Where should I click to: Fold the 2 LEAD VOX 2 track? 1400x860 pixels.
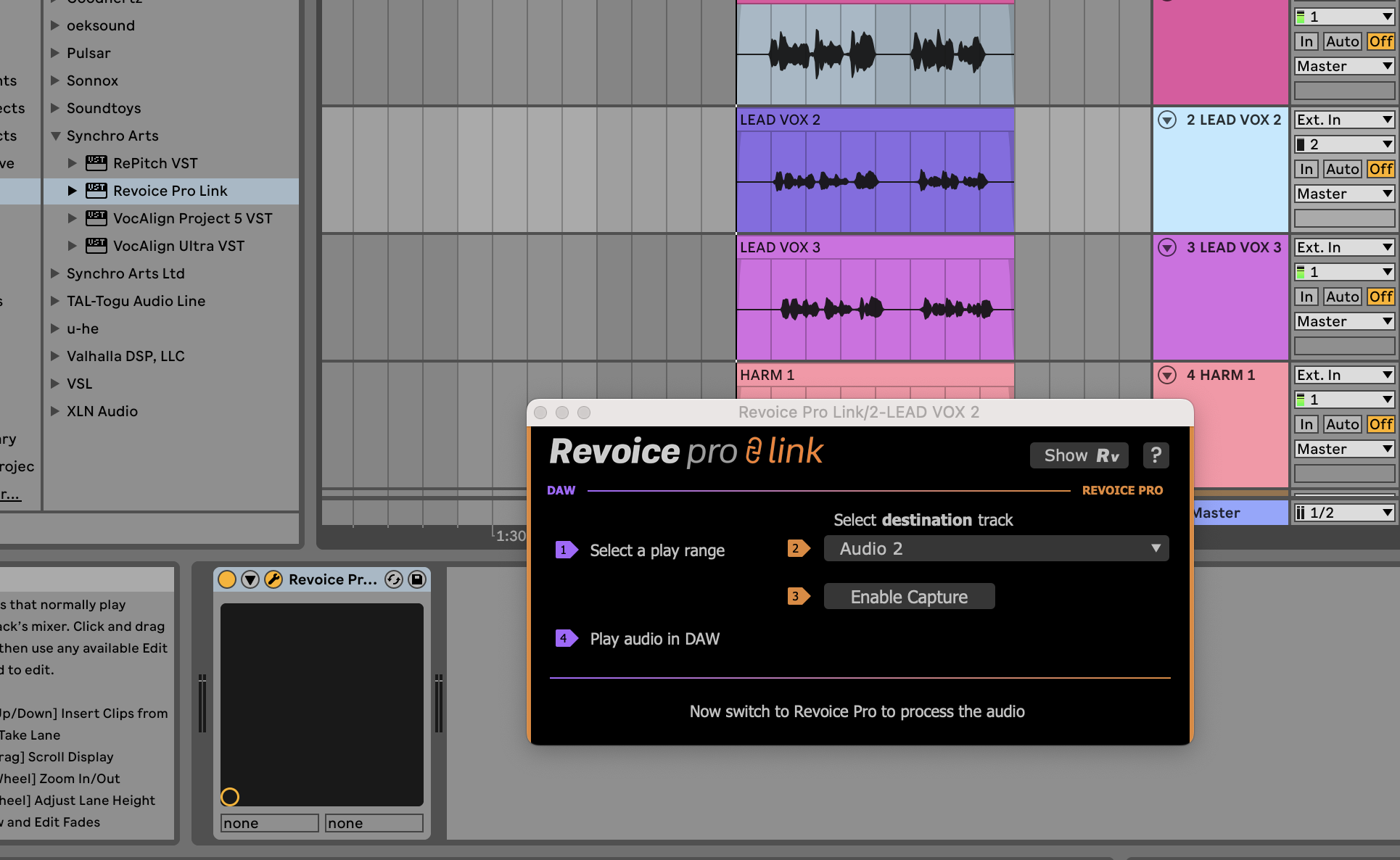tap(1167, 120)
